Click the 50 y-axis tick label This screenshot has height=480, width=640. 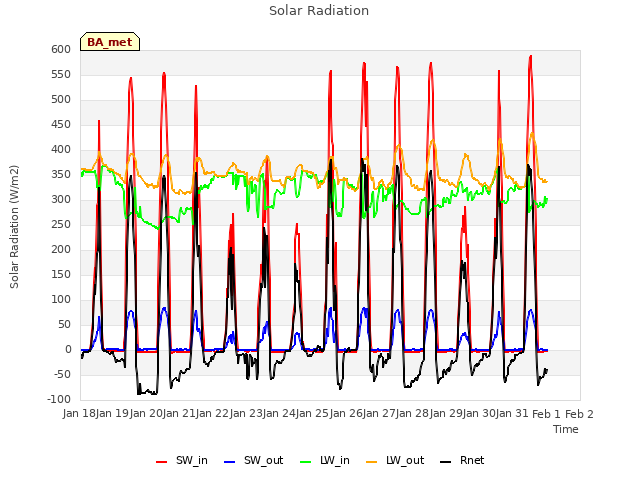coord(64,325)
